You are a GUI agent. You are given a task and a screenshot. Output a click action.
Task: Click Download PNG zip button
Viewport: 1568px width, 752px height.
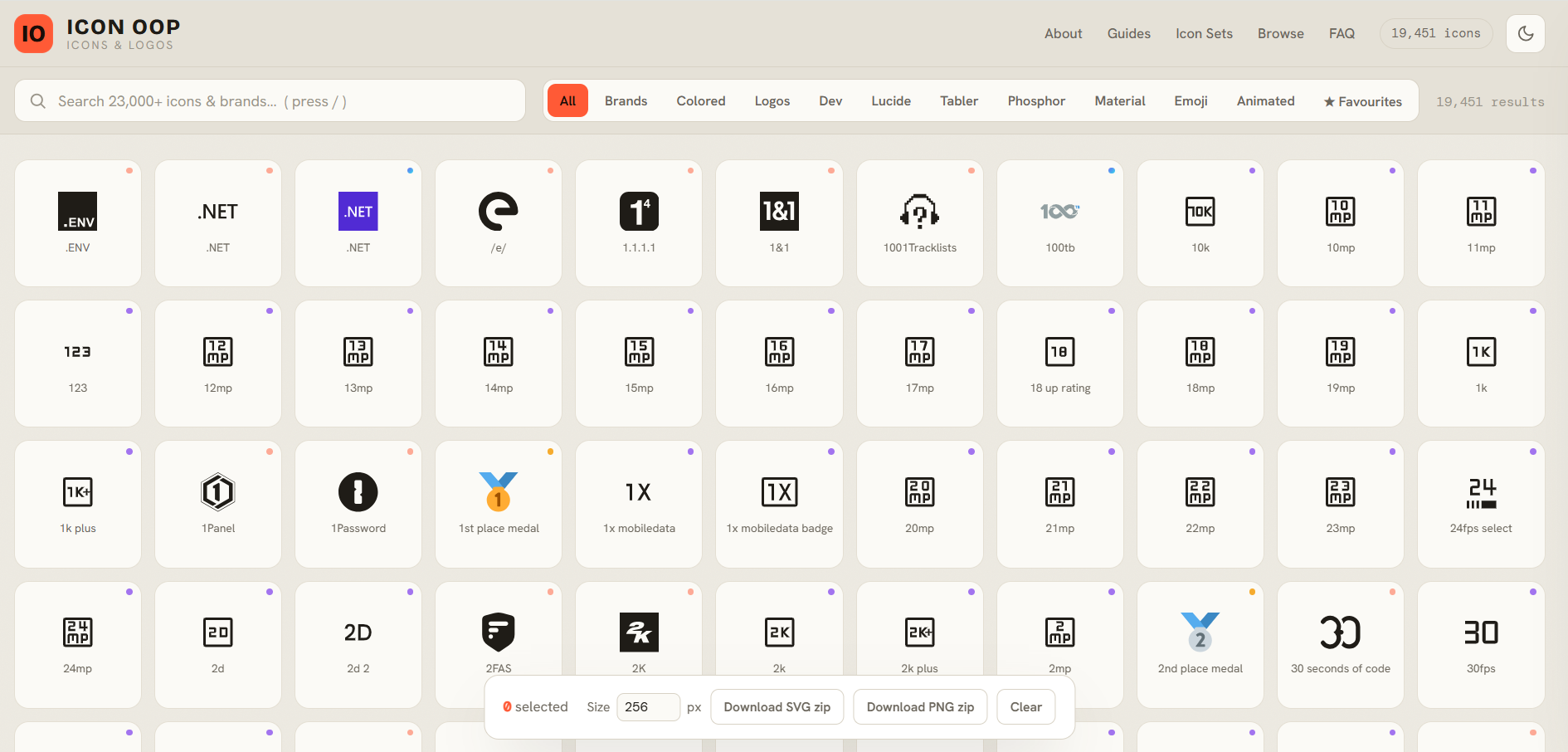click(920, 707)
